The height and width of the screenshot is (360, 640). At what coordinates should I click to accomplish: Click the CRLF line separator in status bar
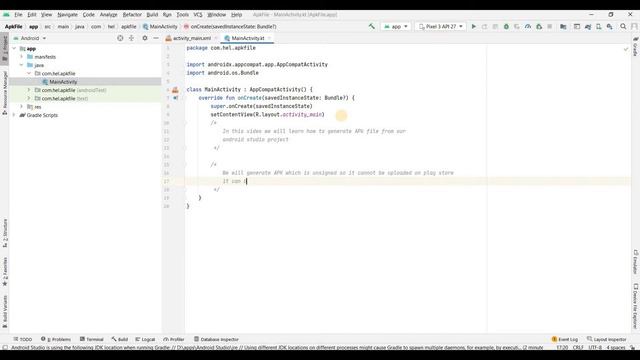tap(578, 347)
